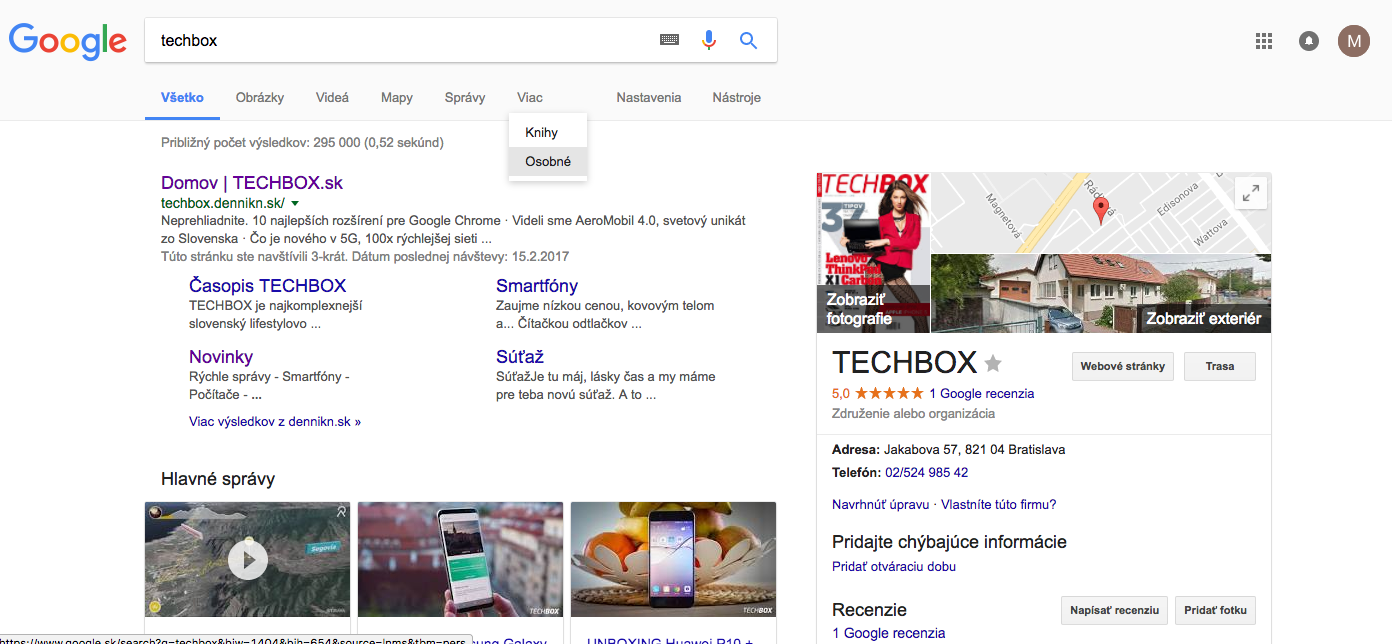Click the red map location pin
The height and width of the screenshot is (644, 1392).
pos(1101,210)
